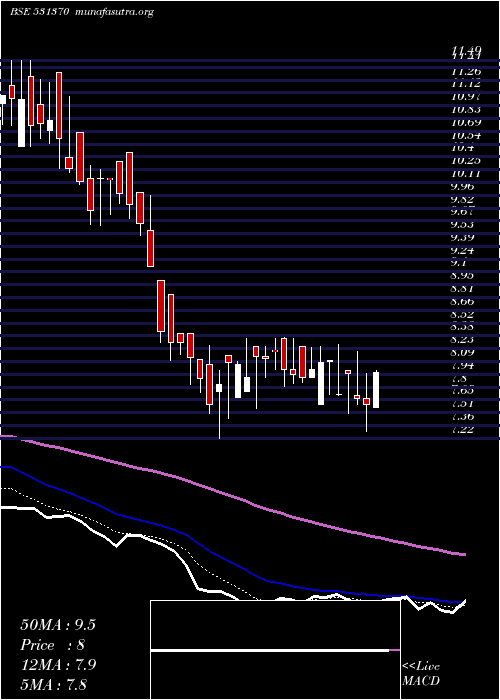Click the 10.83 price axis label
The height and width of the screenshot is (700, 500).
click(466, 109)
